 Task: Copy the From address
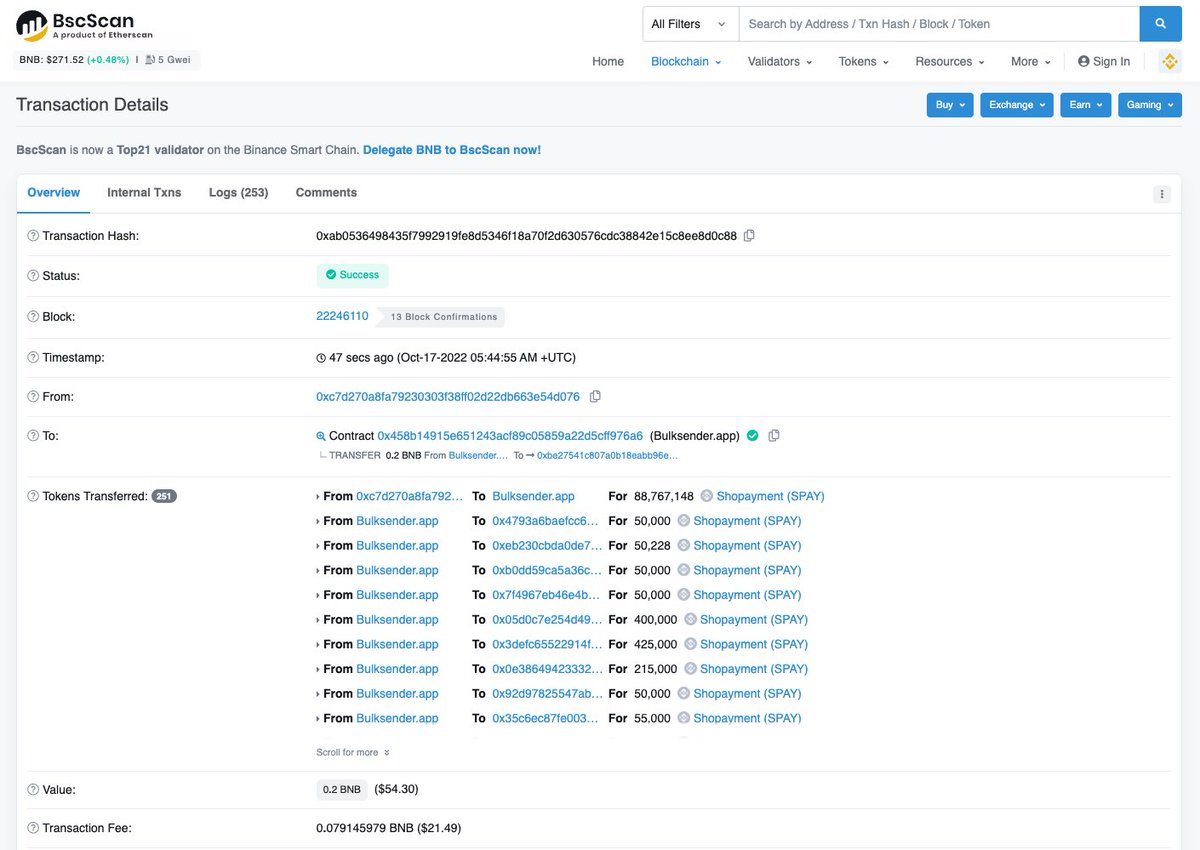(595, 397)
